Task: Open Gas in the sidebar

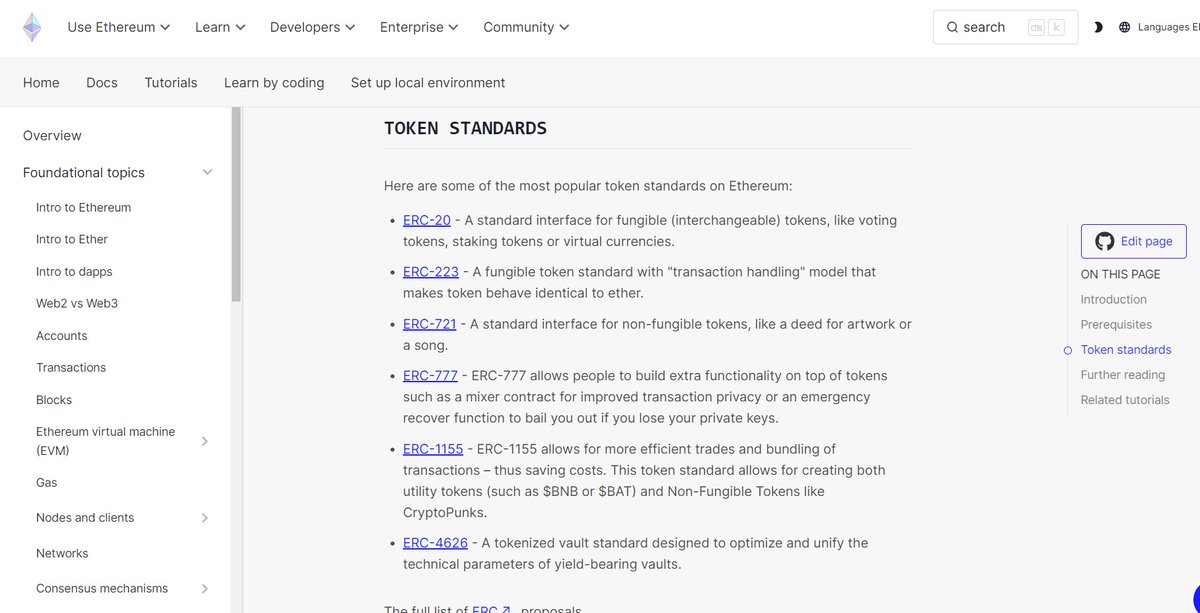Action: tap(47, 482)
